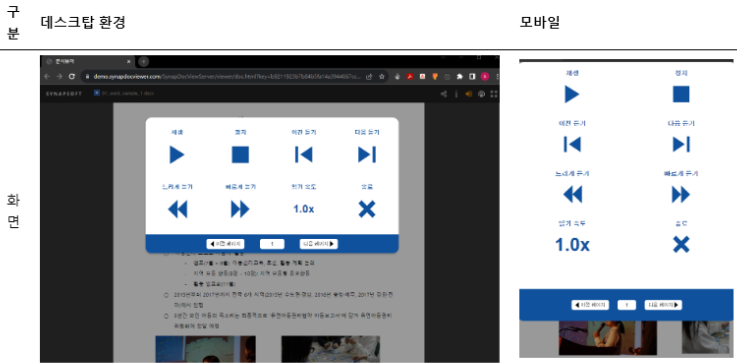Screen dimensions: 737x364
Task: Click the mobile stop square icon
Action: 681,94
